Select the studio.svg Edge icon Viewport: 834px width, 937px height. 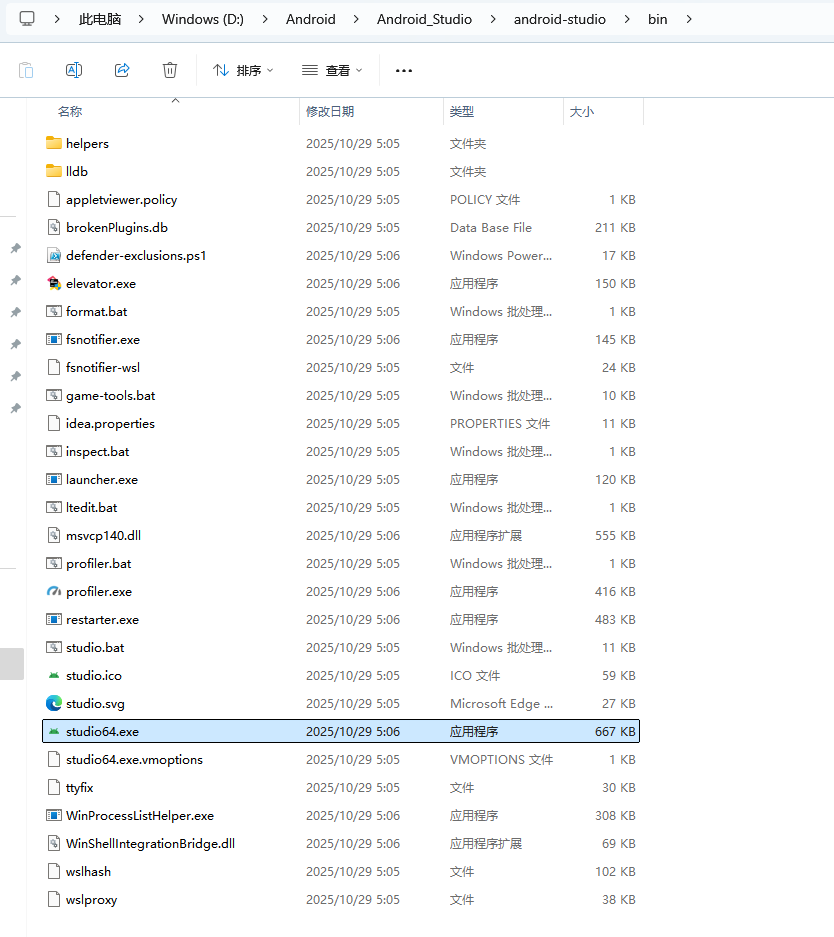tap(54, 703)
